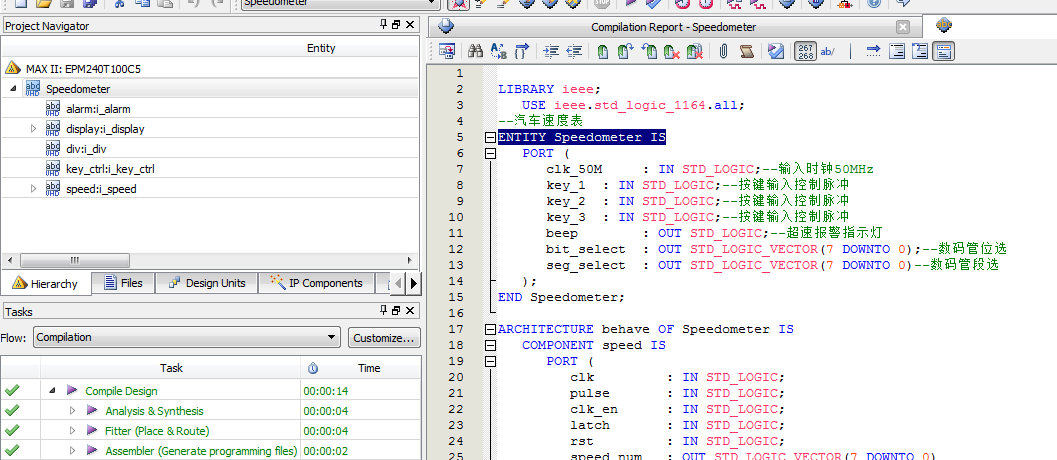Image resolution: width=1057 pixels, height=460 pixels.
Task: Toggle bookmark on current line
Action: (x=602, y=51)
